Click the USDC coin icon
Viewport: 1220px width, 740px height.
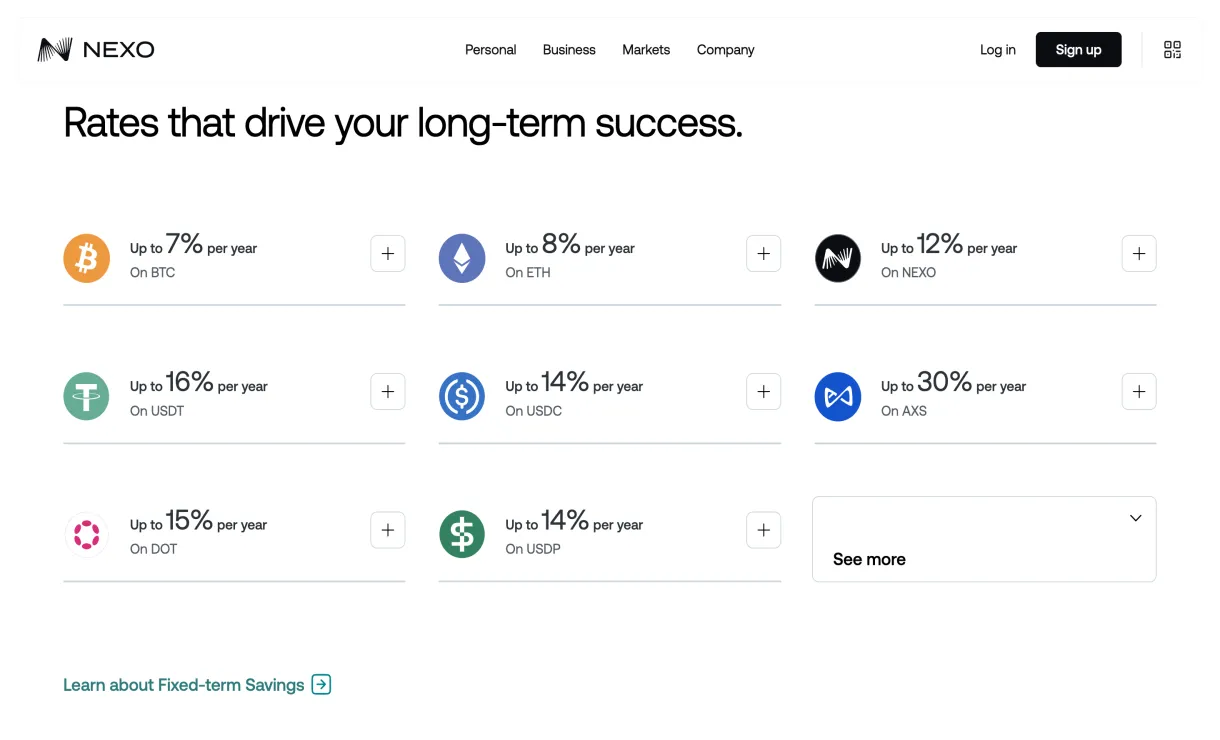462,396
